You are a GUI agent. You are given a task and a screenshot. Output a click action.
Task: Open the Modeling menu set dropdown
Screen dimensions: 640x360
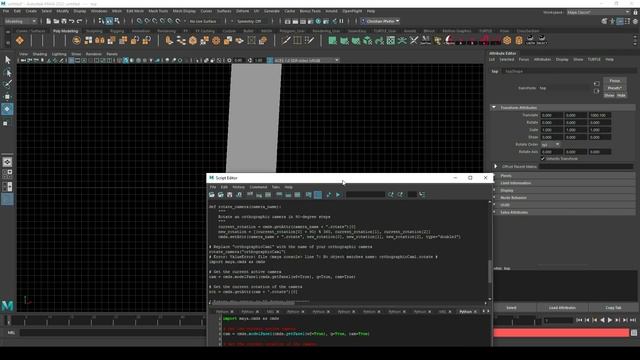pyautogui.click(x=20, y=21)
